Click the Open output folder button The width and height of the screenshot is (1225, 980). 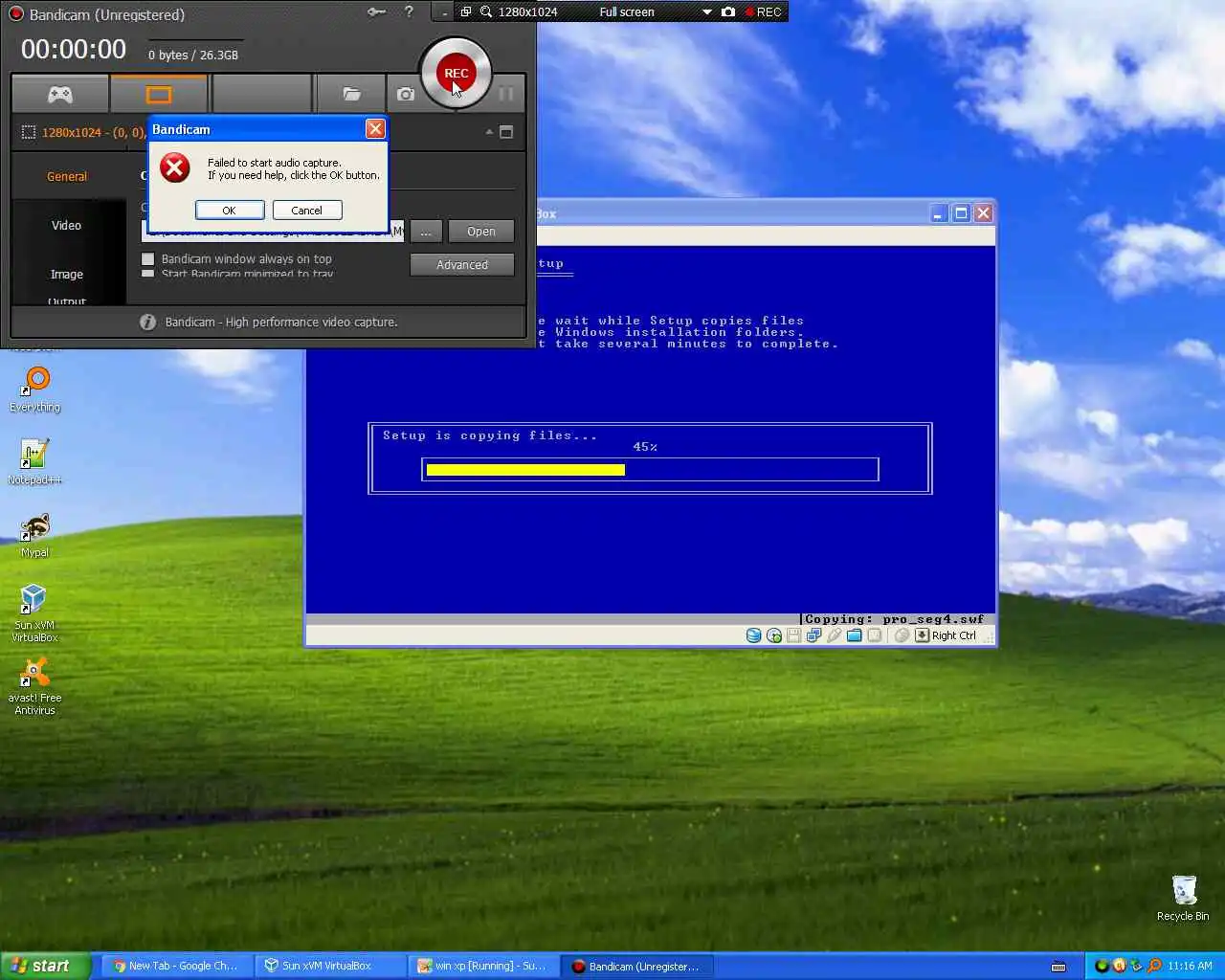[481, 232]
